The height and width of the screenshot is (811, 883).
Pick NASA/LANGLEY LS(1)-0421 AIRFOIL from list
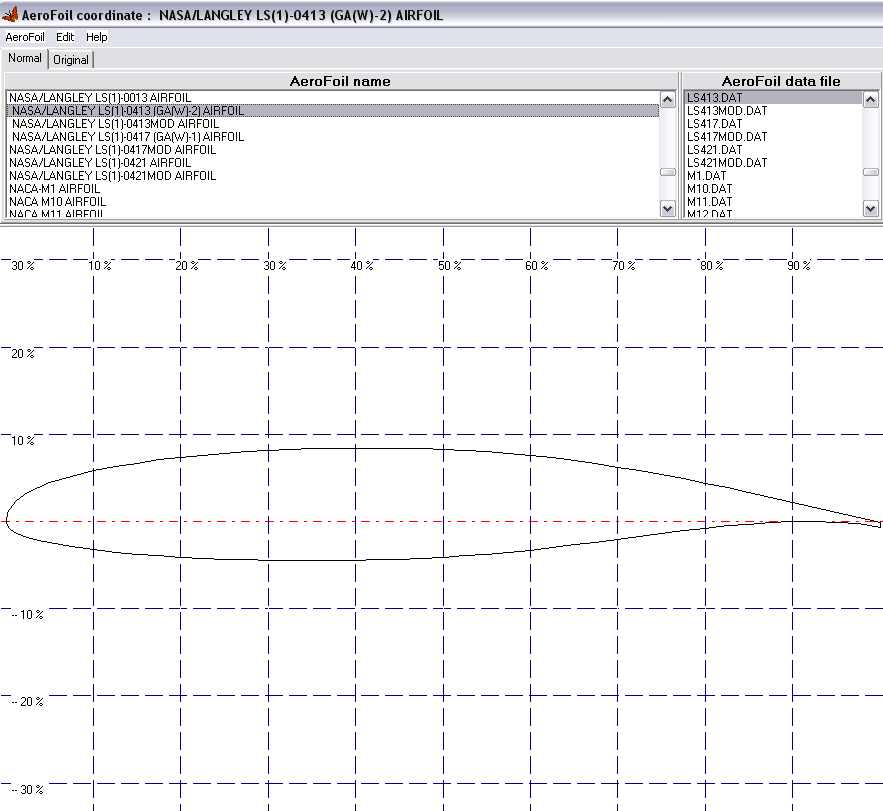point(100,163)
